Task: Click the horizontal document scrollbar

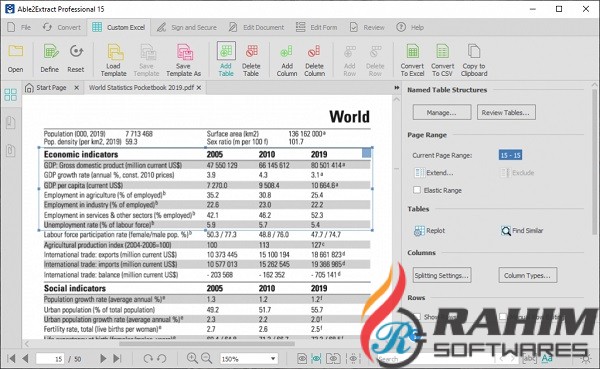Action: tap(207, 343)
